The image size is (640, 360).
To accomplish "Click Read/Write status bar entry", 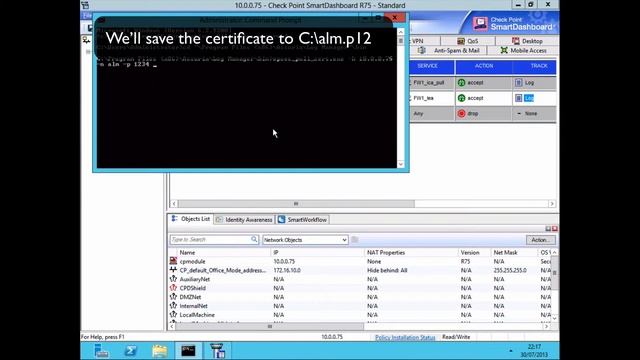I will 456,337.
